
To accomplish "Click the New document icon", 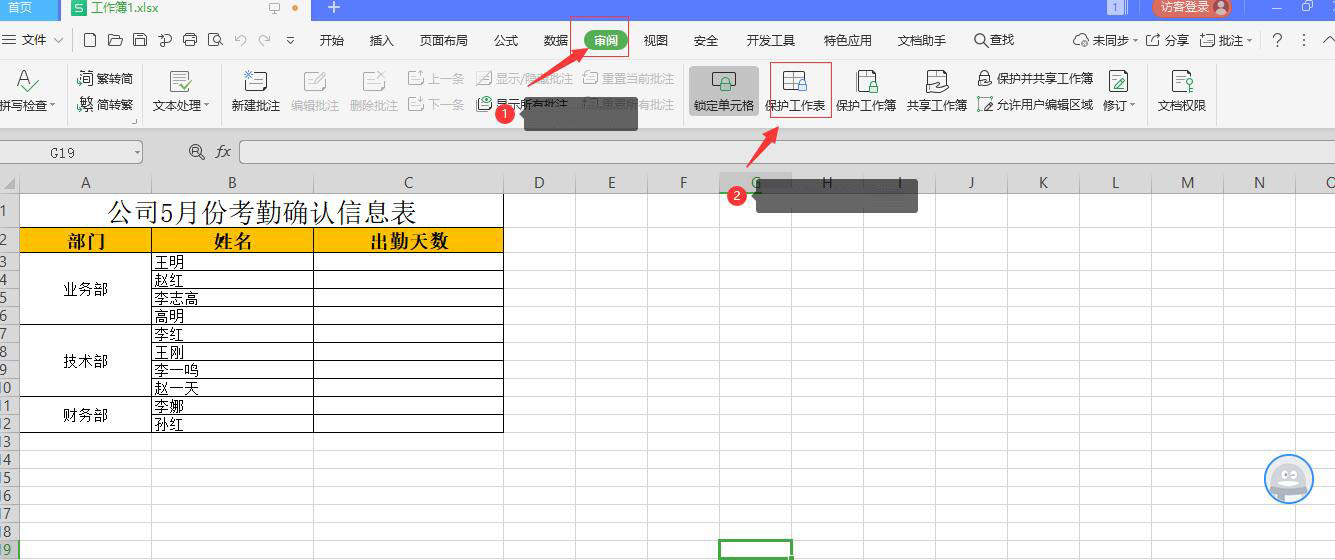I will (x=90, y=40).
